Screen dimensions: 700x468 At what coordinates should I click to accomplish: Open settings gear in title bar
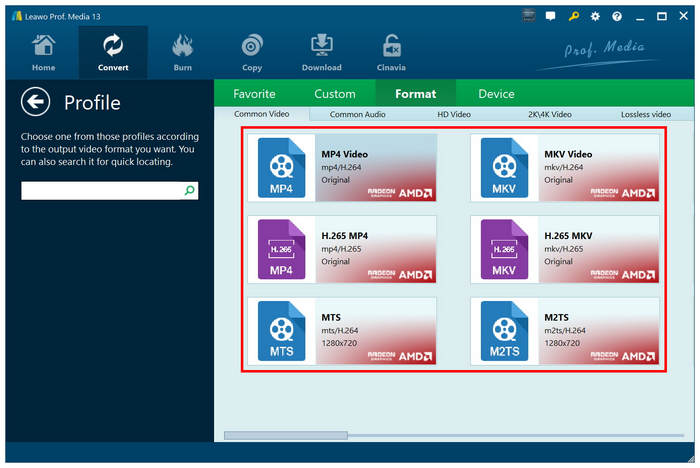click(x=595, y=17)
